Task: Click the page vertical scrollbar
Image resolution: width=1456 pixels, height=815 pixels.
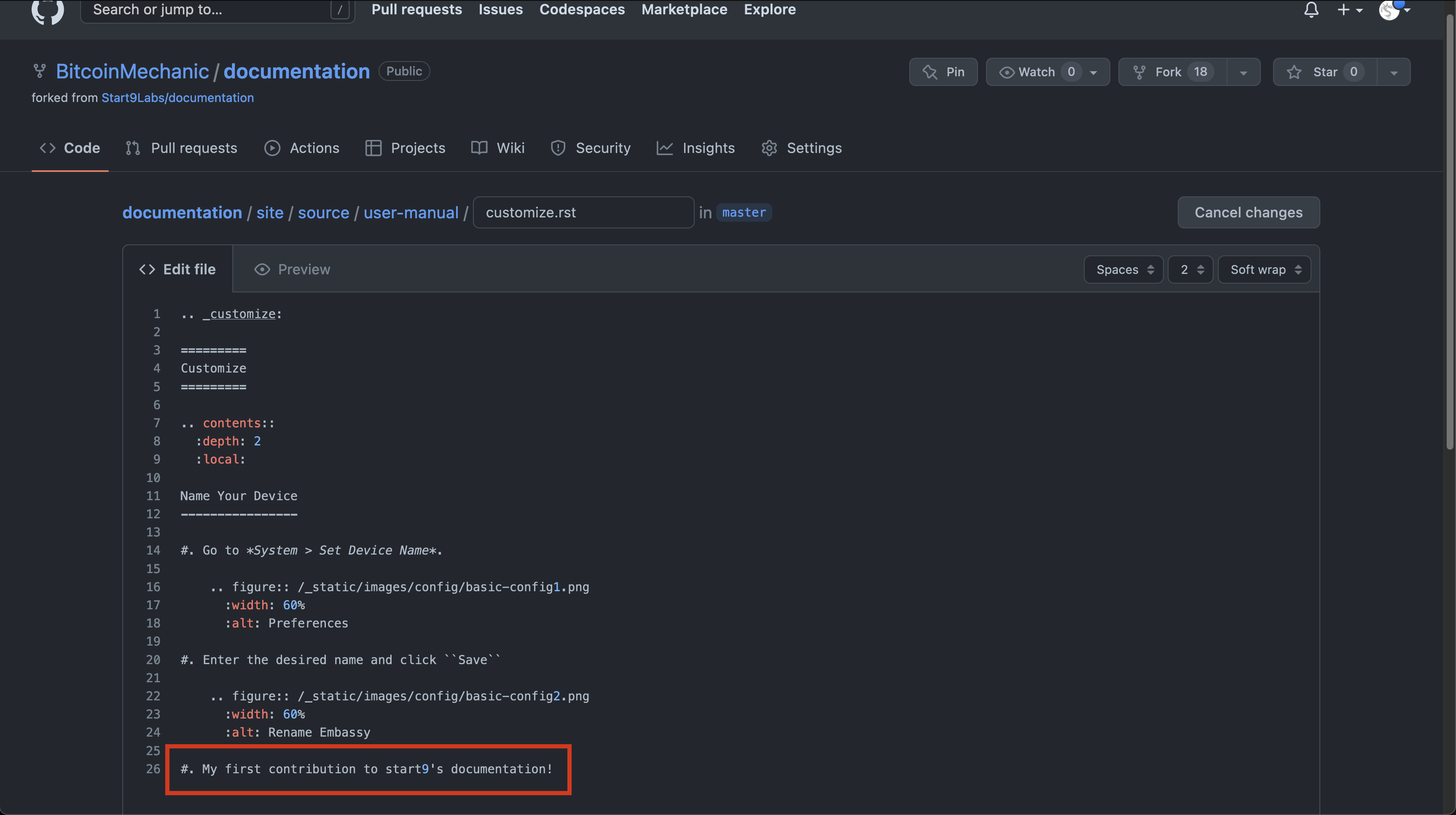Action: tap(1451, 226)
